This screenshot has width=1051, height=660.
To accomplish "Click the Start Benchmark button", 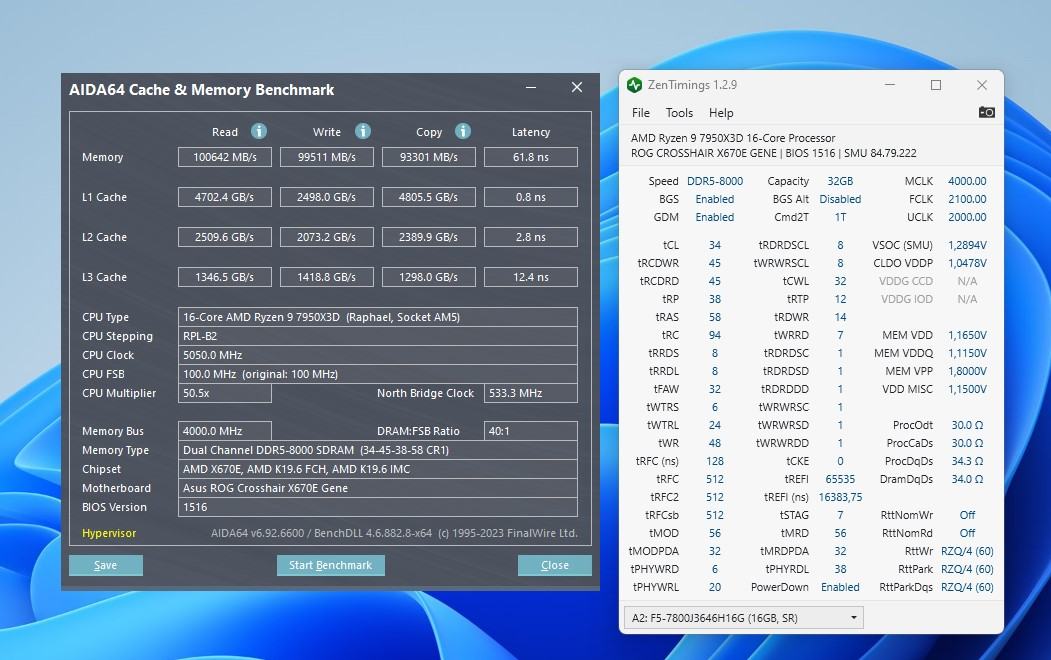I will [330, 565].
